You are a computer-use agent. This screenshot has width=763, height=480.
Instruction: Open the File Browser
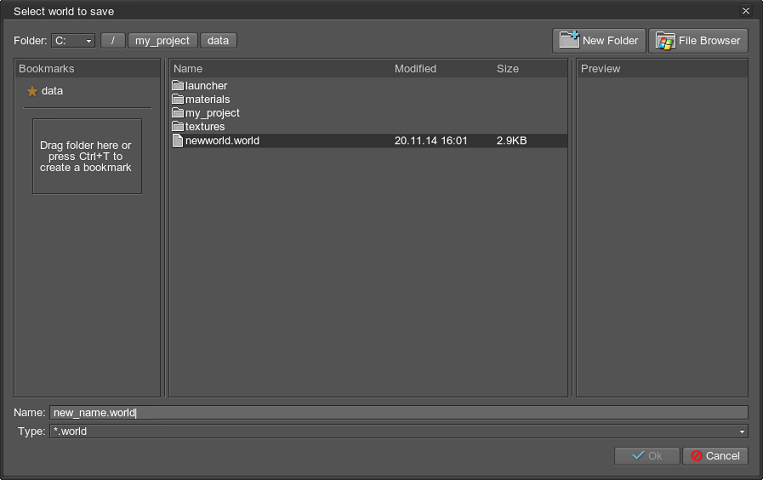tap(699, 41)
